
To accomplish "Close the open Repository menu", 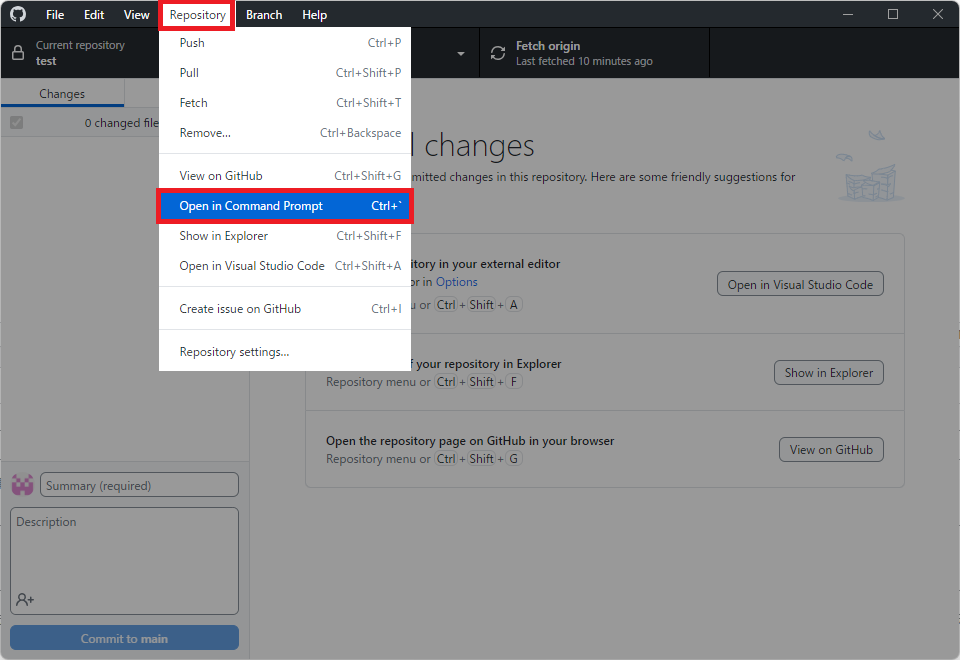I will point(197,15).
